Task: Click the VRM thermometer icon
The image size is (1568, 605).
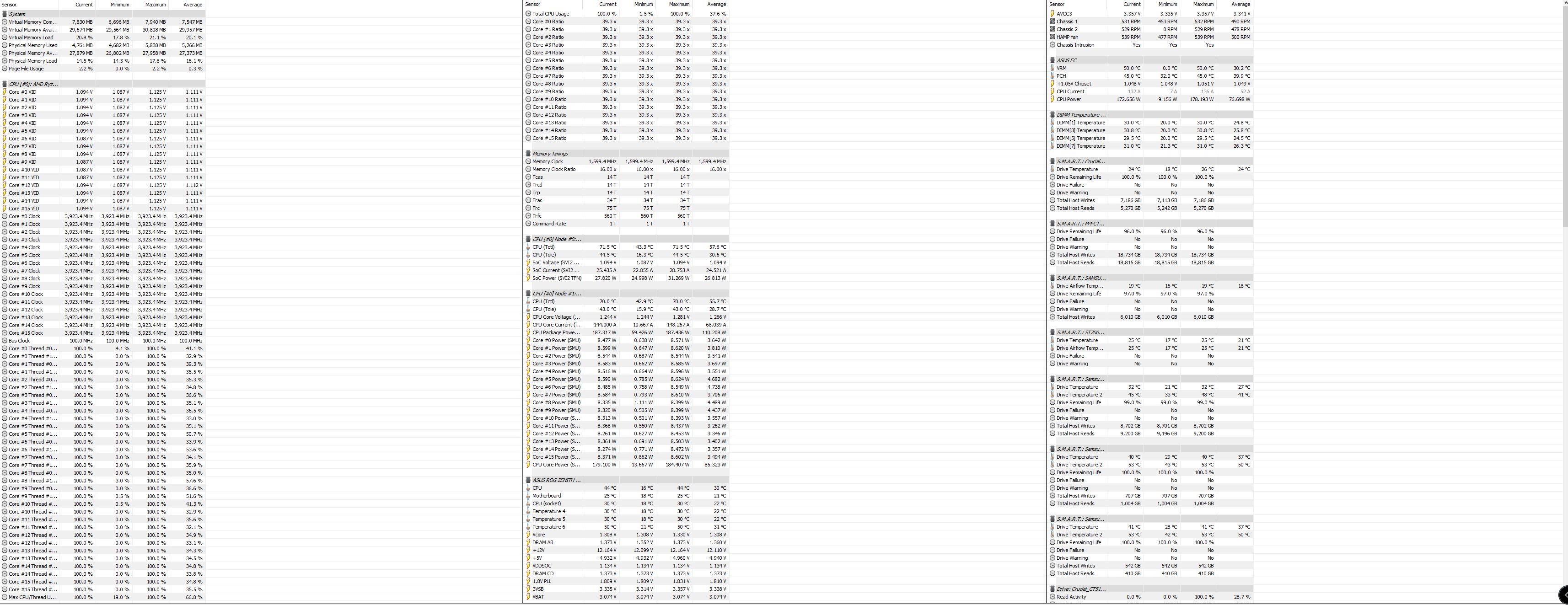Action: (x=1052, y=68)
